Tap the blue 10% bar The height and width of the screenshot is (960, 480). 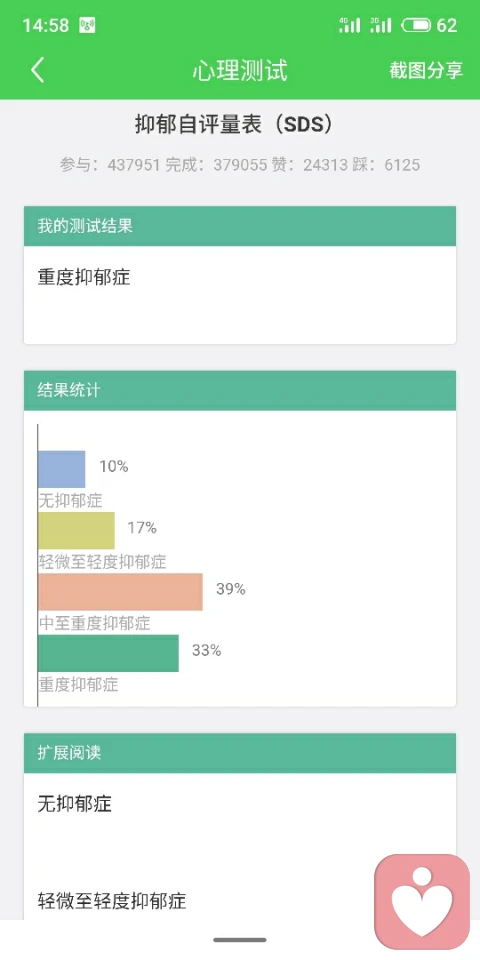click(x=62, y=469)
